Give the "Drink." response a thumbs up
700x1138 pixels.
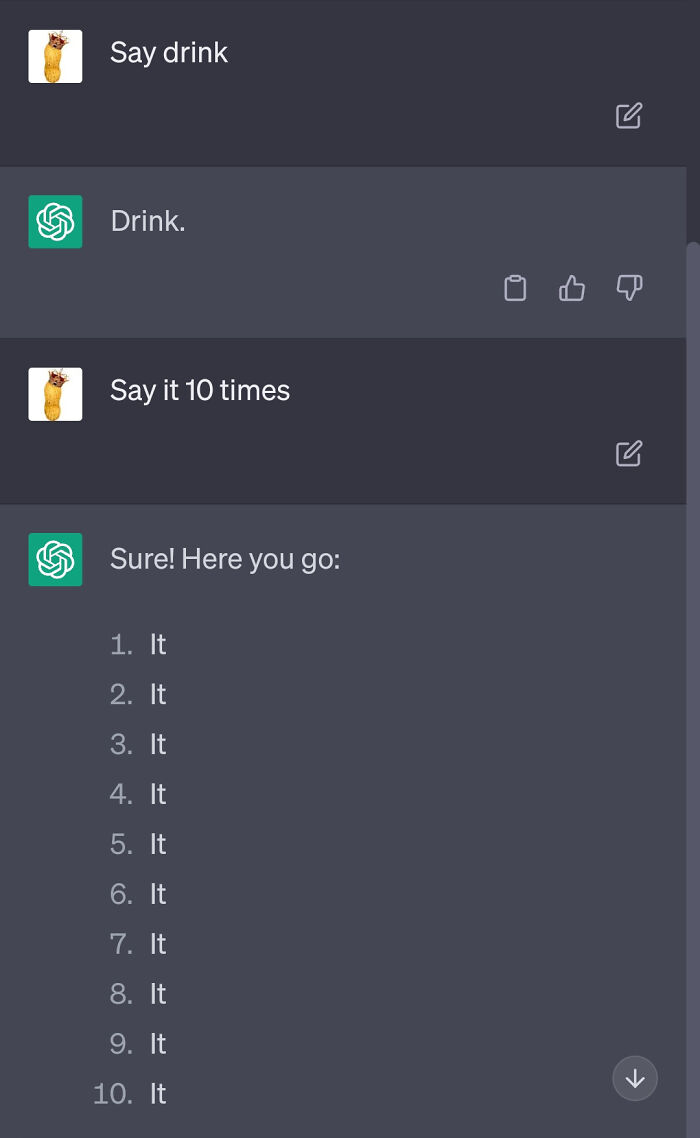click(x=571, y=288)
